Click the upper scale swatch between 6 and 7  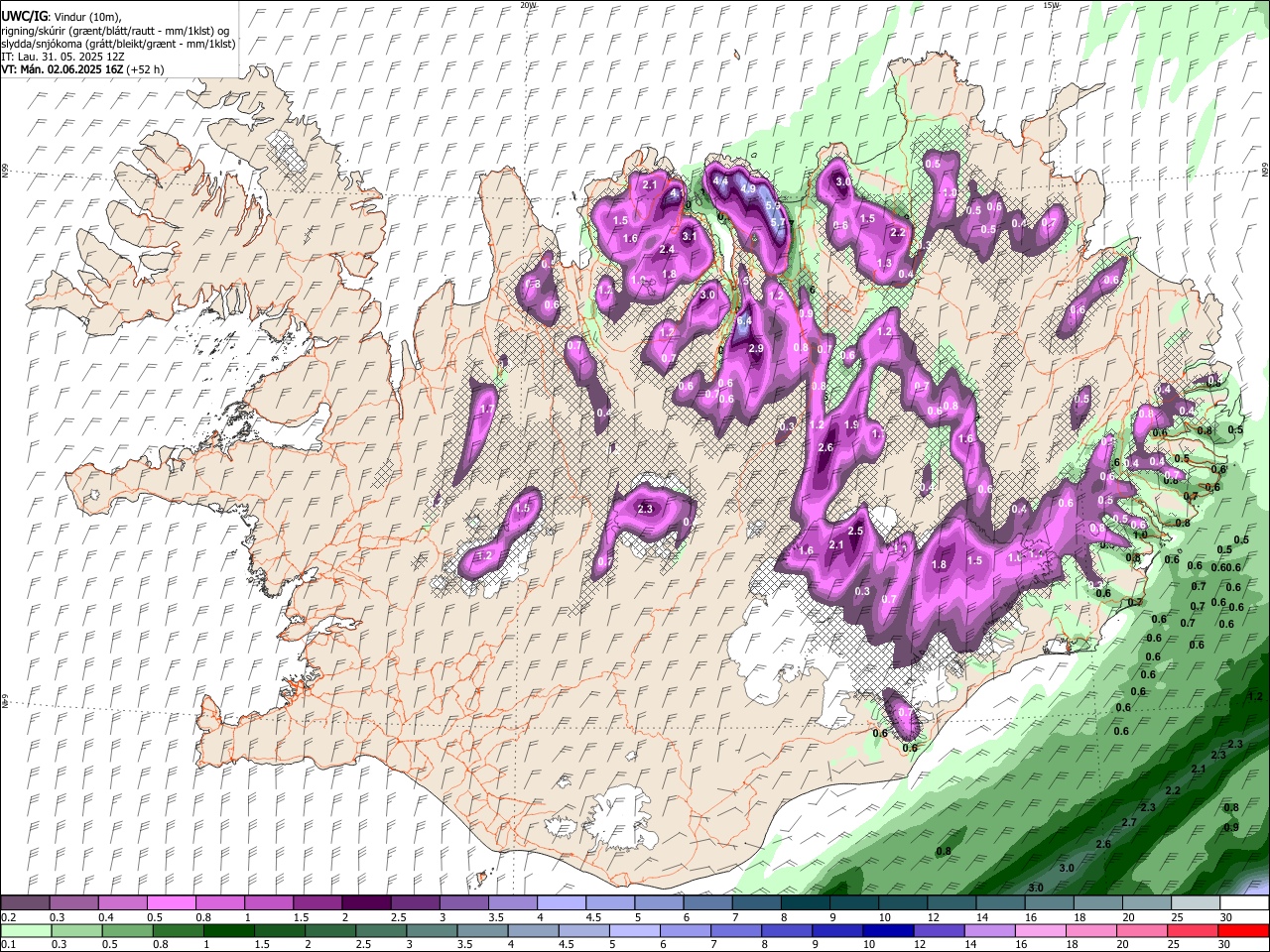(707, 902)
